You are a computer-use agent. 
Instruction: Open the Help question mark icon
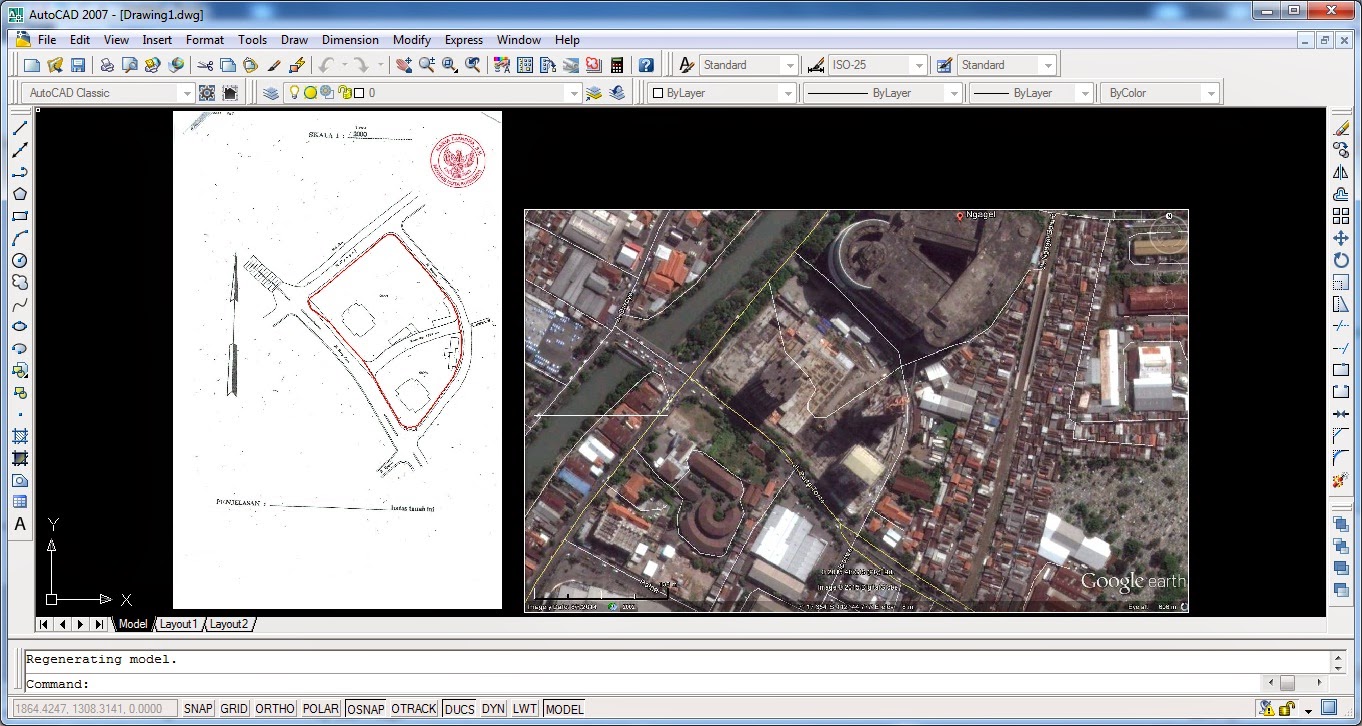646,65
